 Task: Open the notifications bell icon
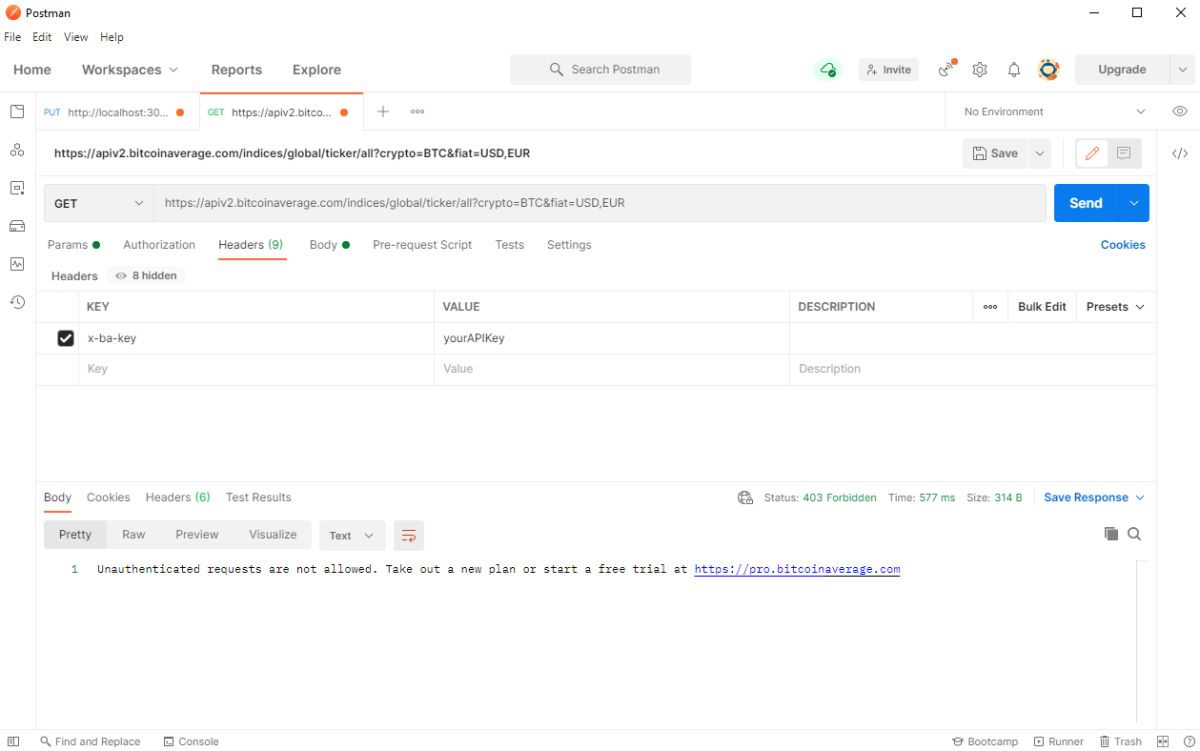(x=1014, y=70)
